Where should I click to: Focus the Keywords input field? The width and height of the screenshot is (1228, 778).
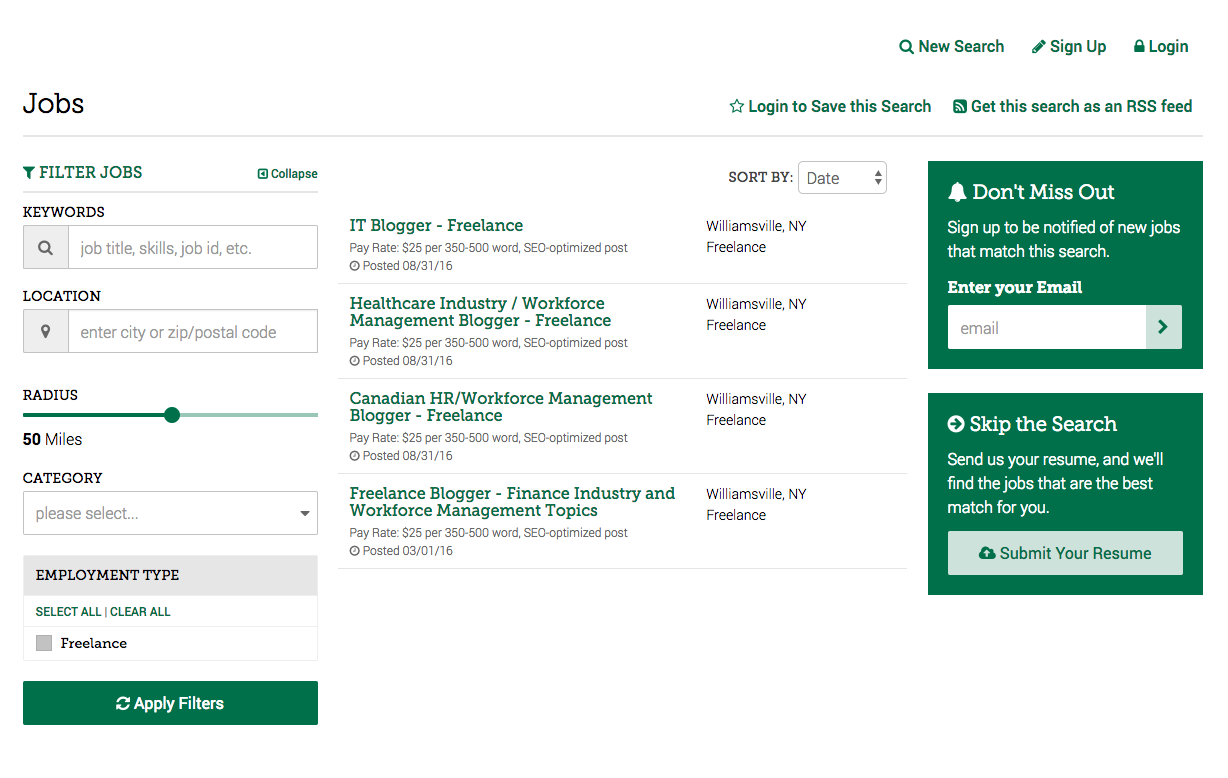[192, 247]
